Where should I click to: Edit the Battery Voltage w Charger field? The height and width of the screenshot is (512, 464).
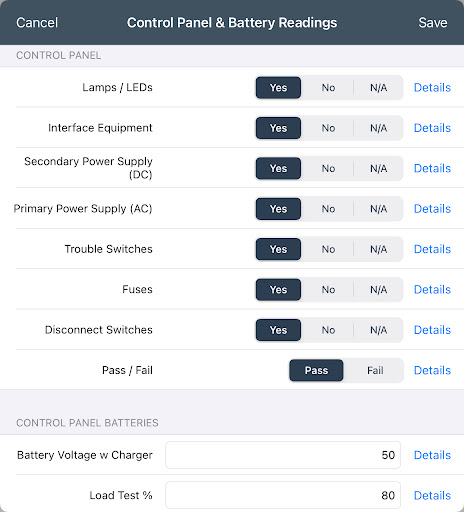coord(283,455)
